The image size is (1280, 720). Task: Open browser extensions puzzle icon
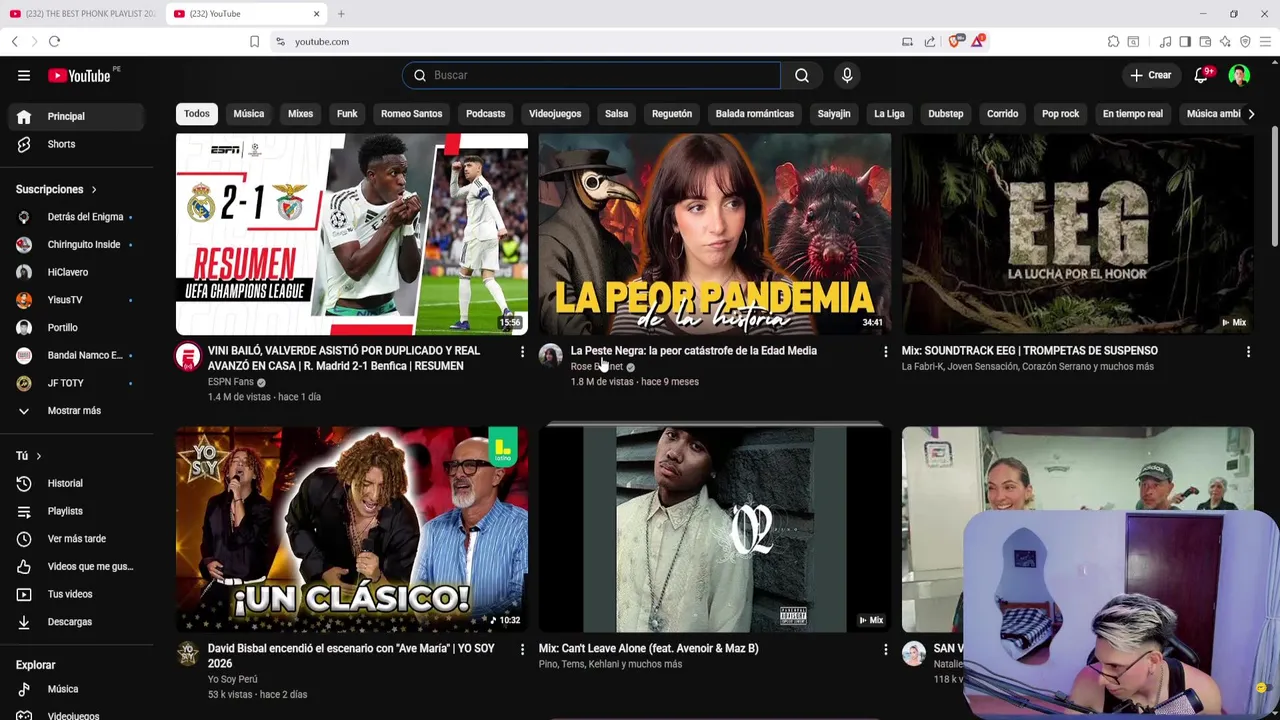pyautogui.click(x=1113, y=41)
